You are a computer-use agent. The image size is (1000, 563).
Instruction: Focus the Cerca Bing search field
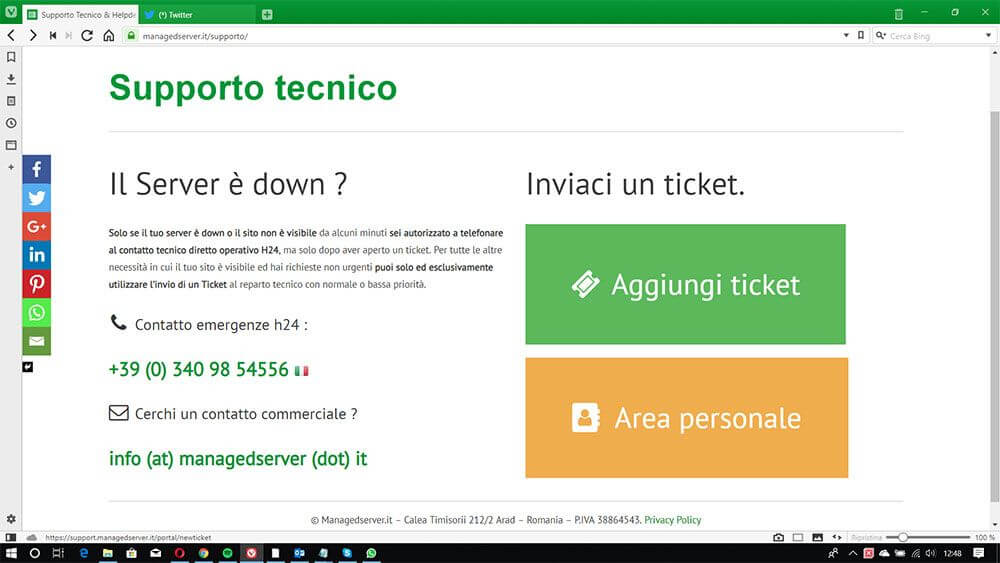pyautogui.click(x=934, y=36)
